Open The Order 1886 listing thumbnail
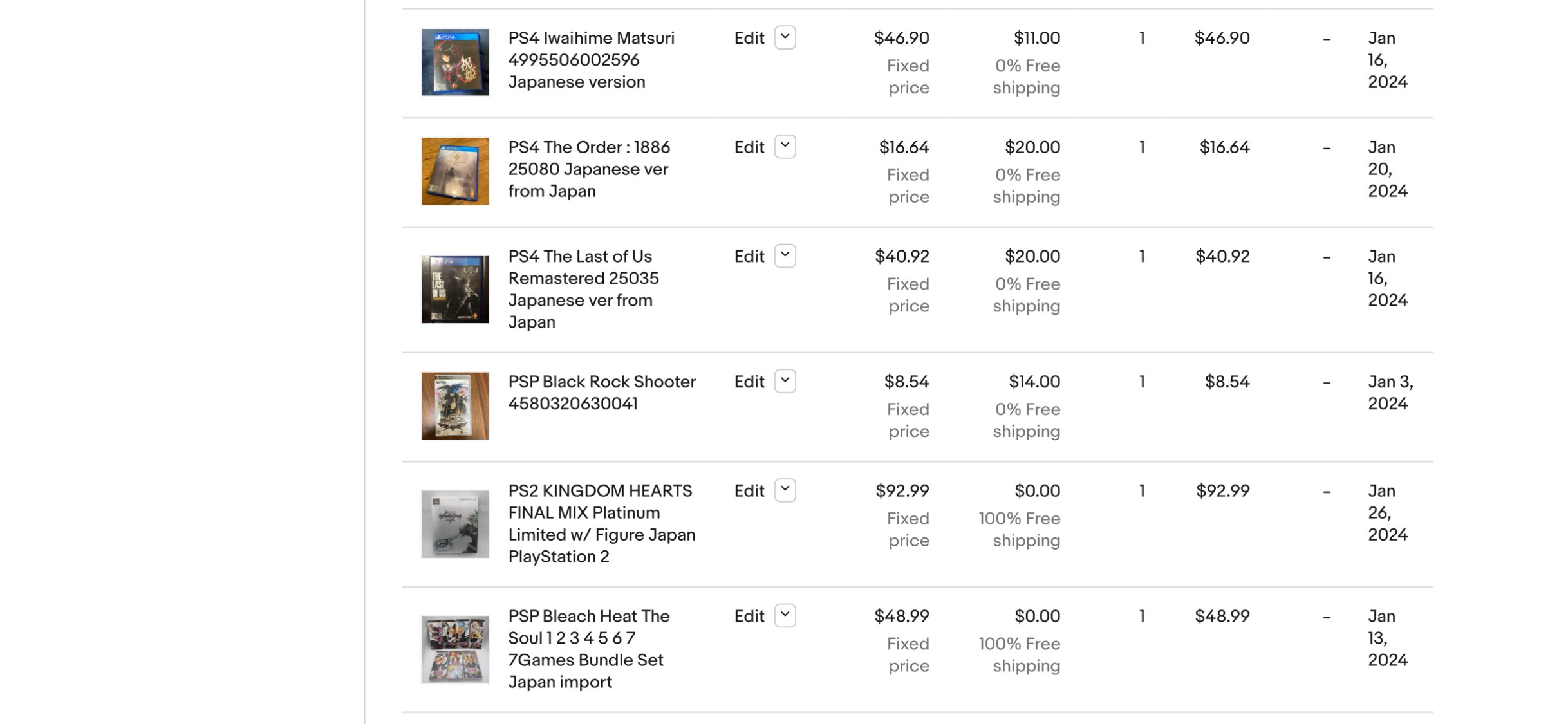 coord(455,171)
